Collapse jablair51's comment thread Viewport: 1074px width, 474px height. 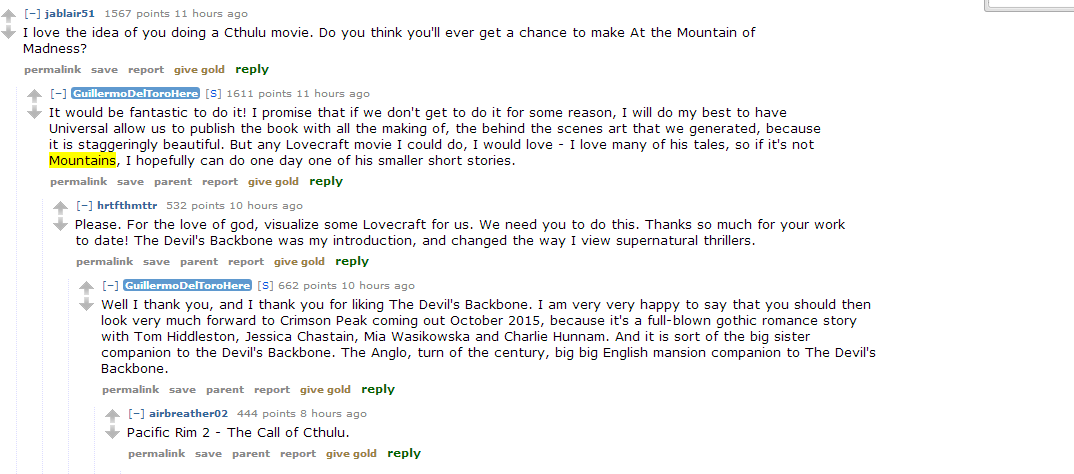tap(32, 14)
